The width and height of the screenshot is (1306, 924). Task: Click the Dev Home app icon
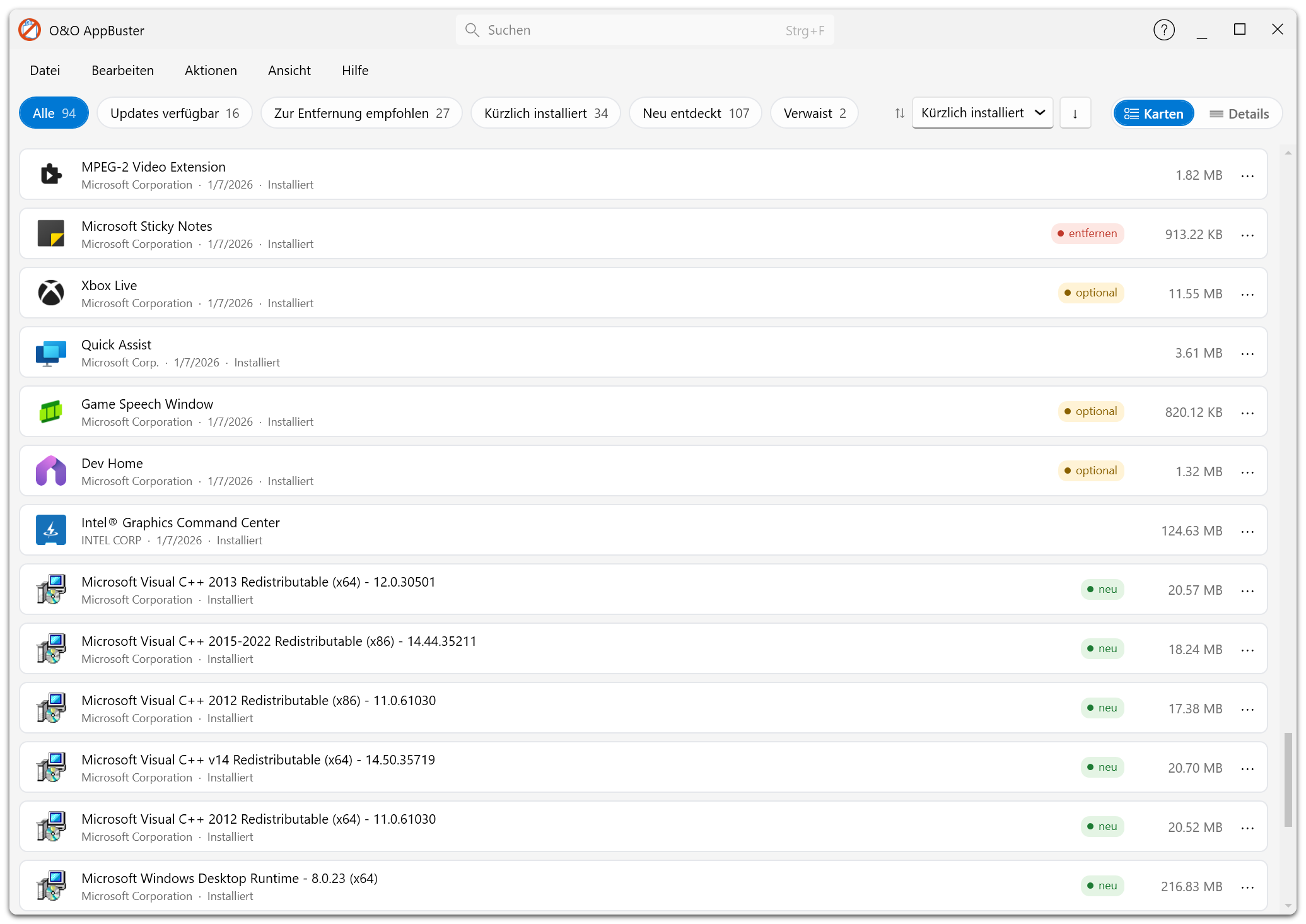(x=51, y=471)
